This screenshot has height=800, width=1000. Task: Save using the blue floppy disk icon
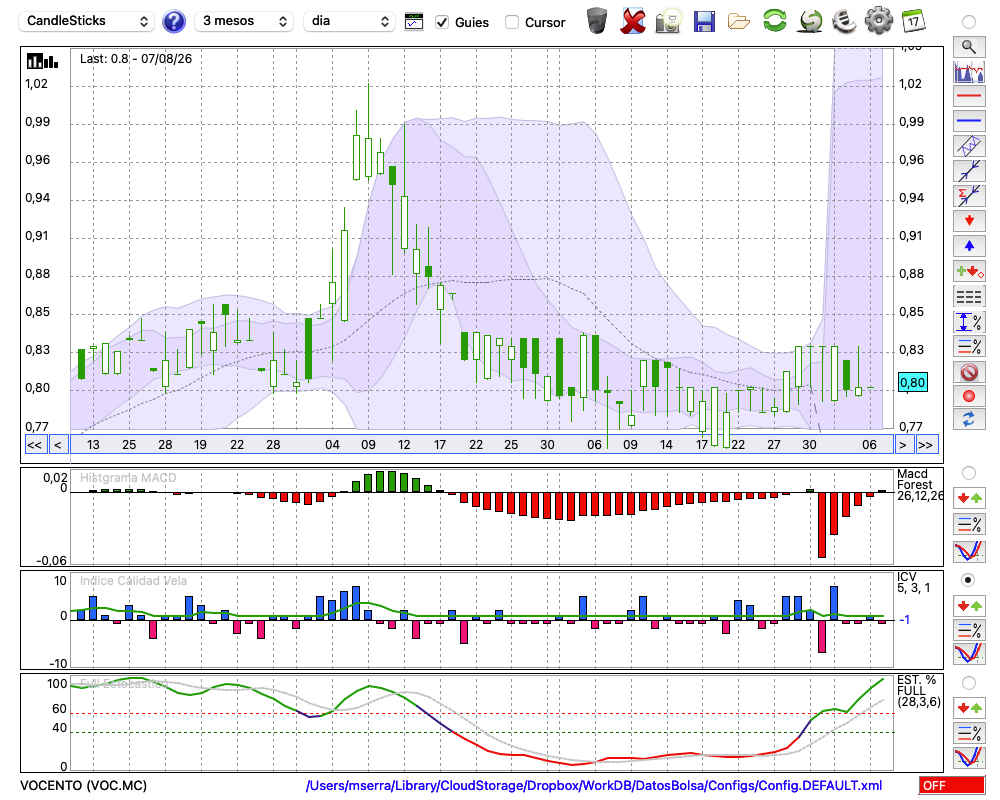(703, 22)
